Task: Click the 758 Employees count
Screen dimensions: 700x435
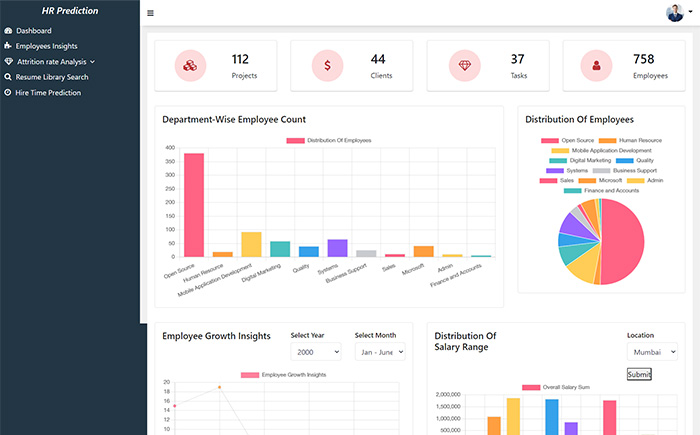Action: click(643, 59)
